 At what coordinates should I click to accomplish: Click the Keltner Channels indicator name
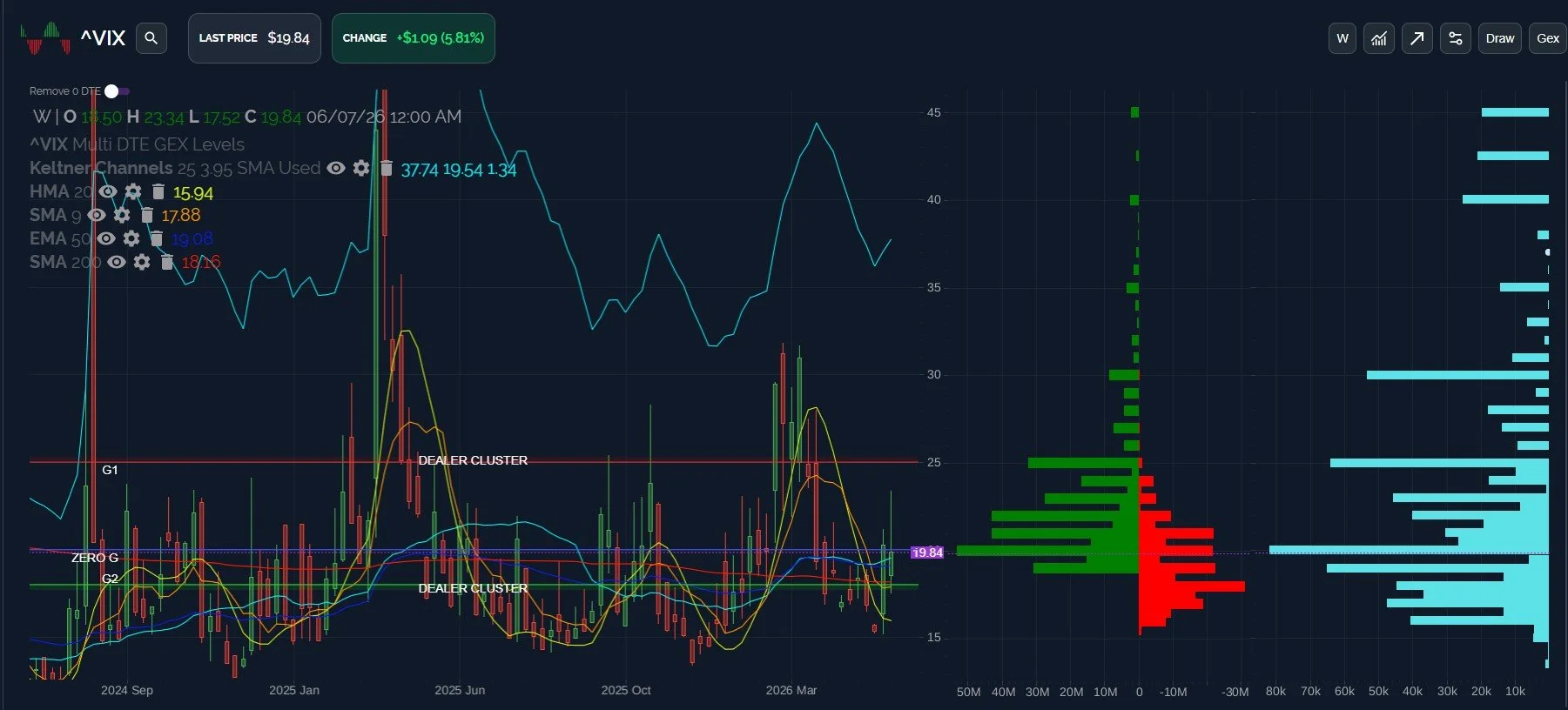click(x=101, y=168)
